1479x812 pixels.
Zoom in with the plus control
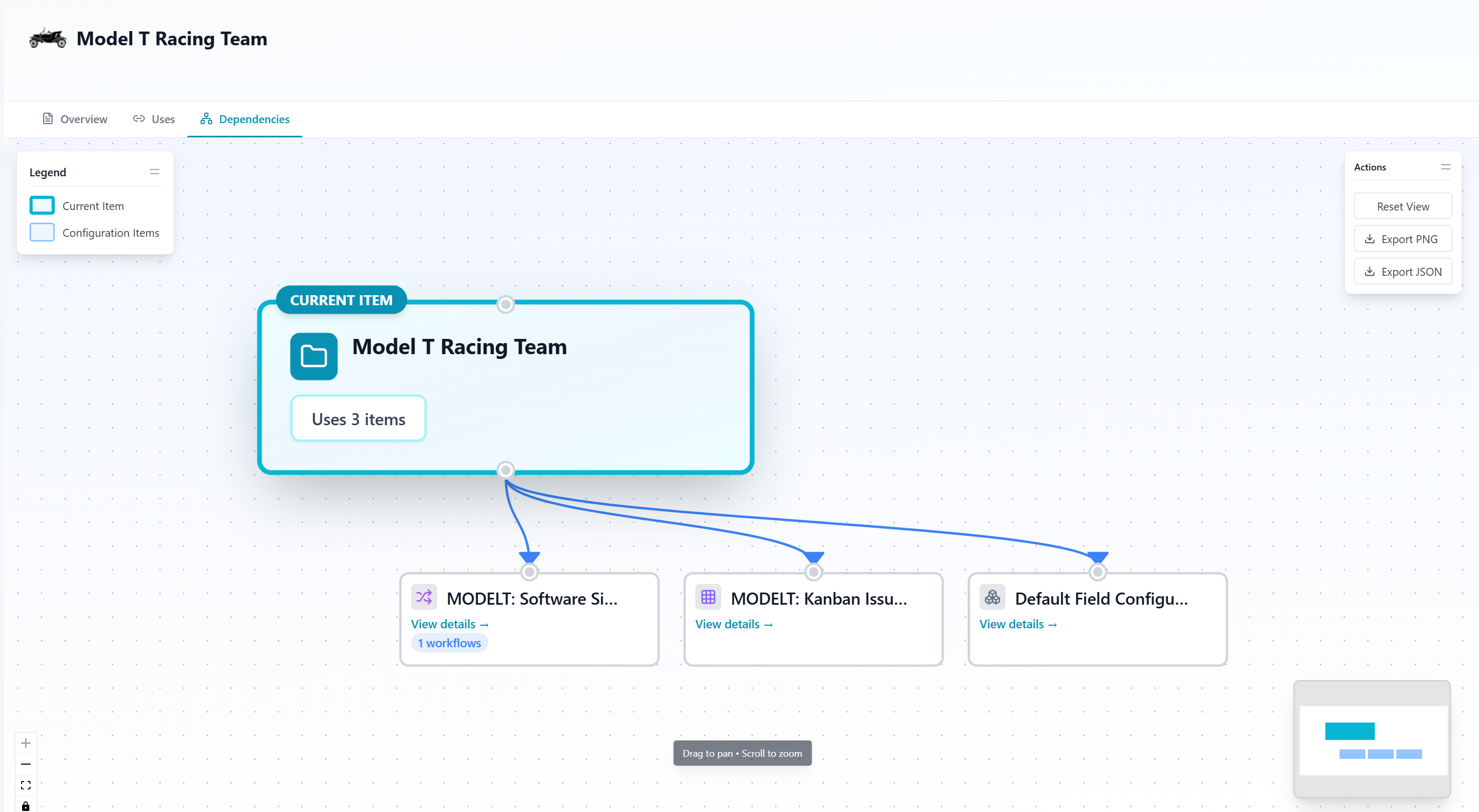(x=26, y=743)
